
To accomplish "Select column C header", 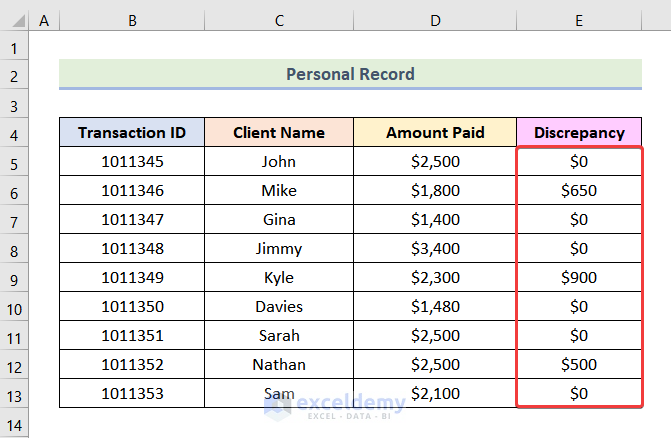I will tap(279, 20).
